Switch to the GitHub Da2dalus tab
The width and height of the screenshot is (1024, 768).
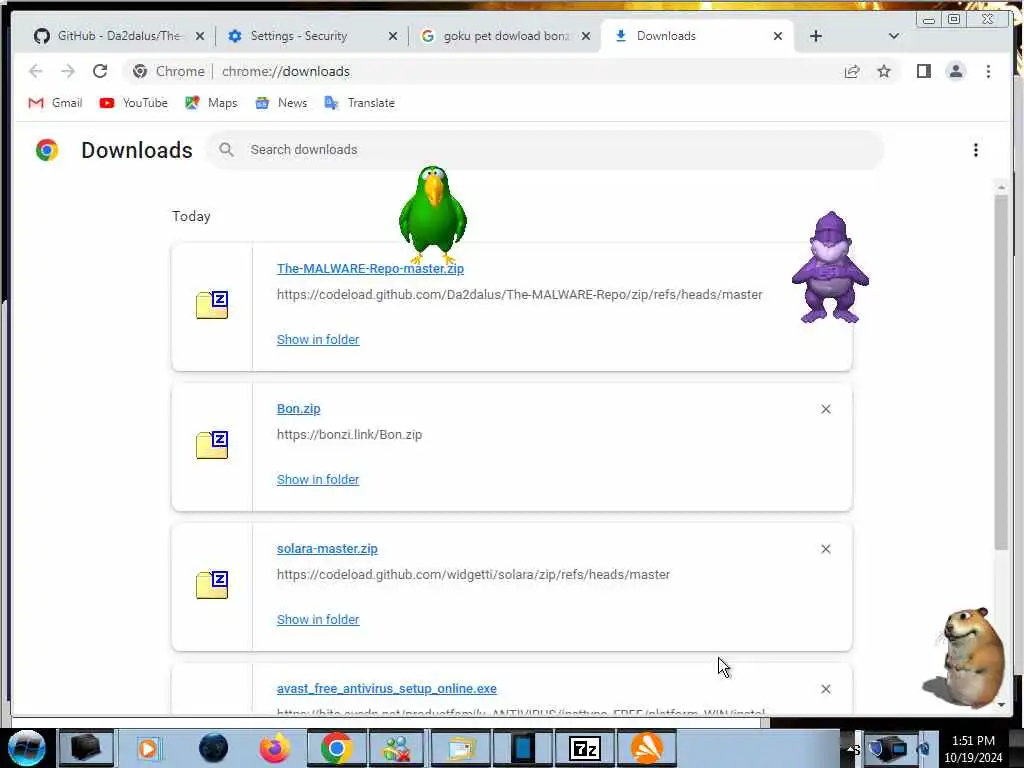click(118, 36)
